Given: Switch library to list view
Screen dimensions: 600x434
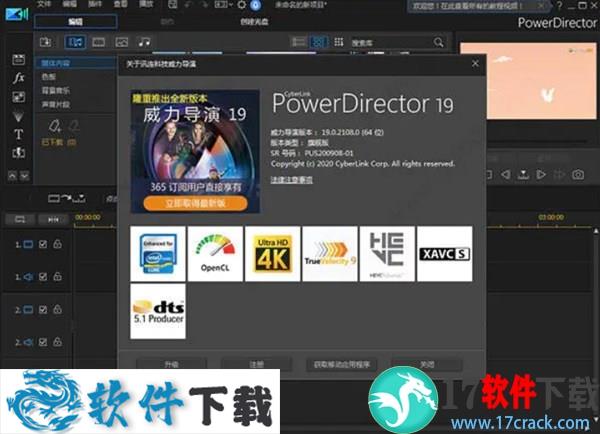Looking at the screenshot, I should (299, 42).
